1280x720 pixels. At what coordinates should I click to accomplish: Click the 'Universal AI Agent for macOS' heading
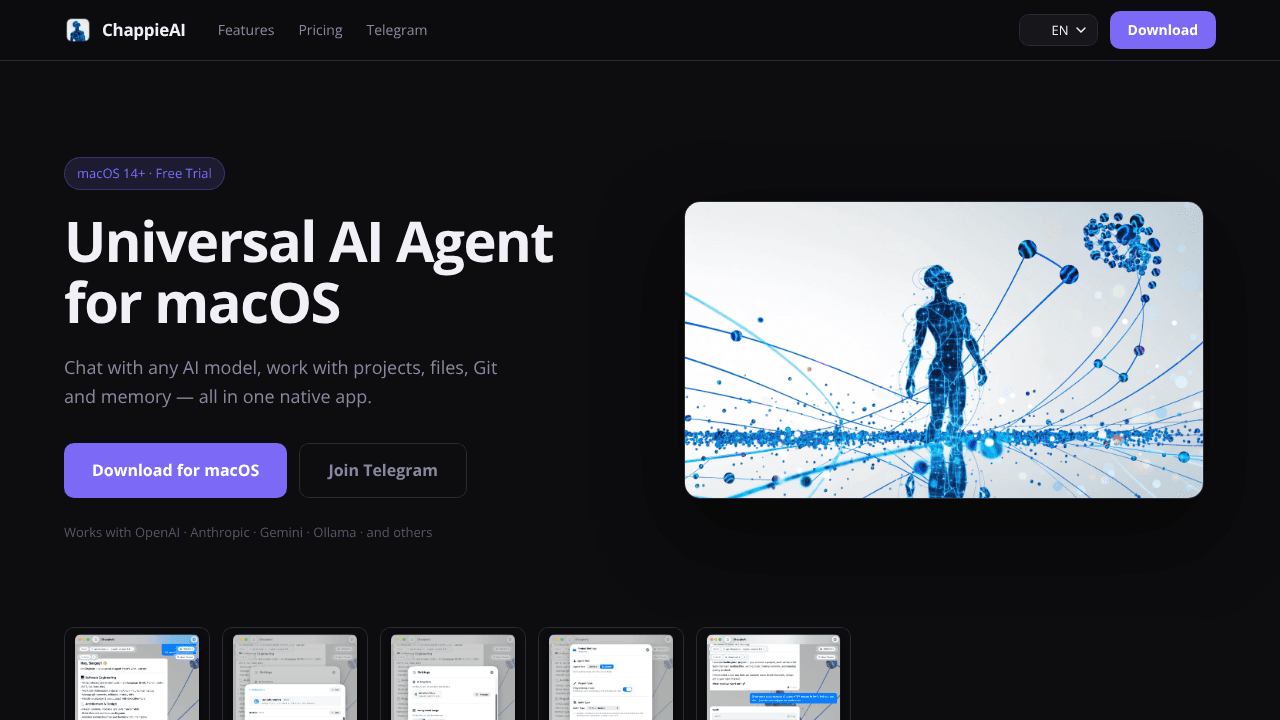(x=309, y=272)
